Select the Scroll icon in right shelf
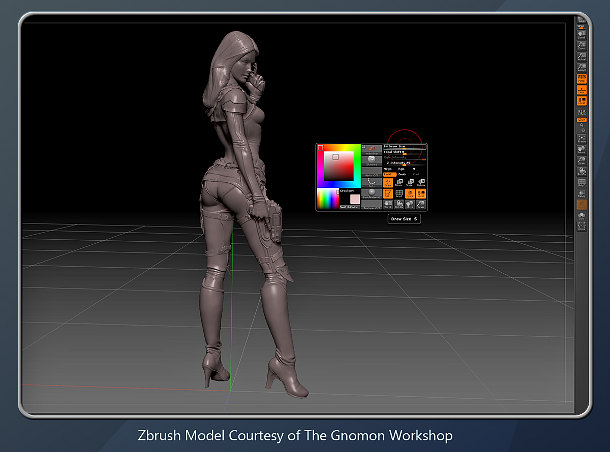This screenshot has width=610, height=452. 582,34
